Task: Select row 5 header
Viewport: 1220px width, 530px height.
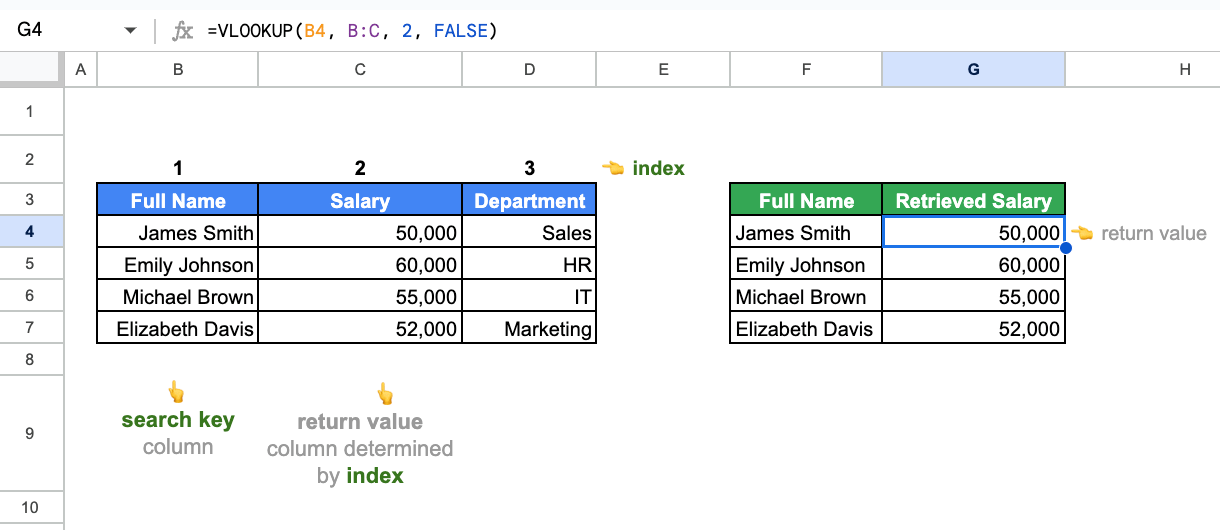Action: tap(32, 263)
